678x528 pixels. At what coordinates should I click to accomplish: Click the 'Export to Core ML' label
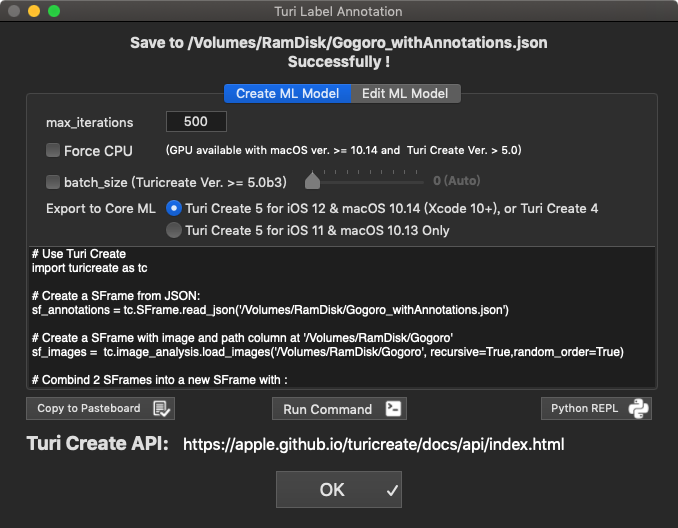pos(101,208)
